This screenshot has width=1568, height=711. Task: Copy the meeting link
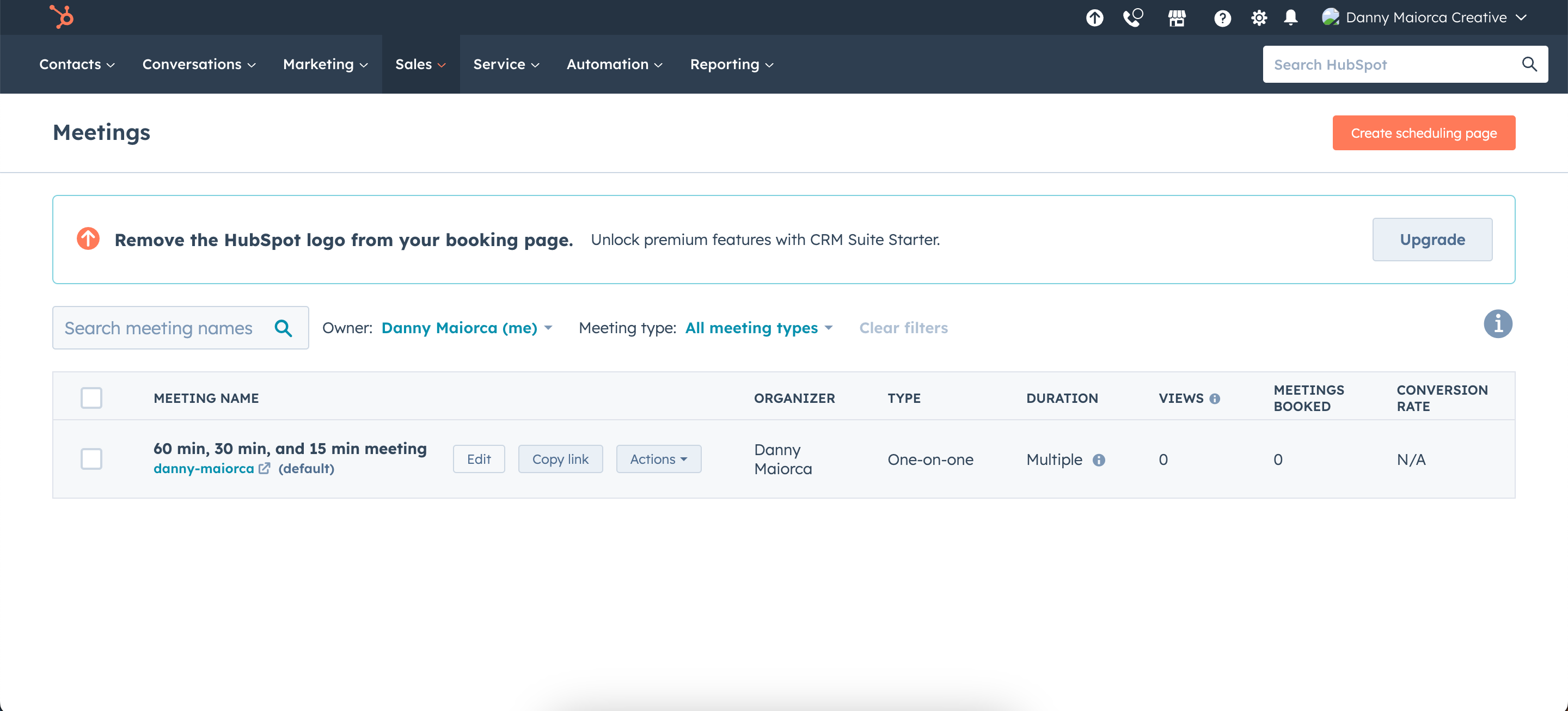pos(560,459)
